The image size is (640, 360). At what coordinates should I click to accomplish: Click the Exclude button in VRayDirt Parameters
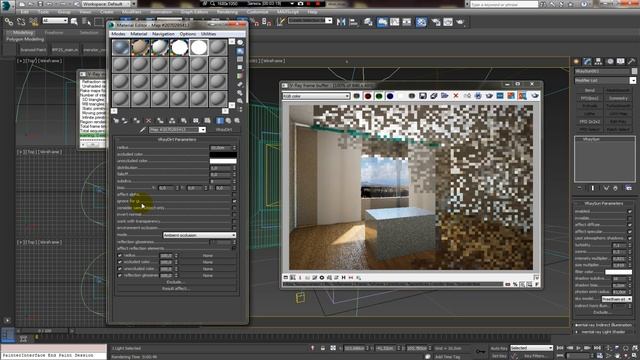click(176, 282)
